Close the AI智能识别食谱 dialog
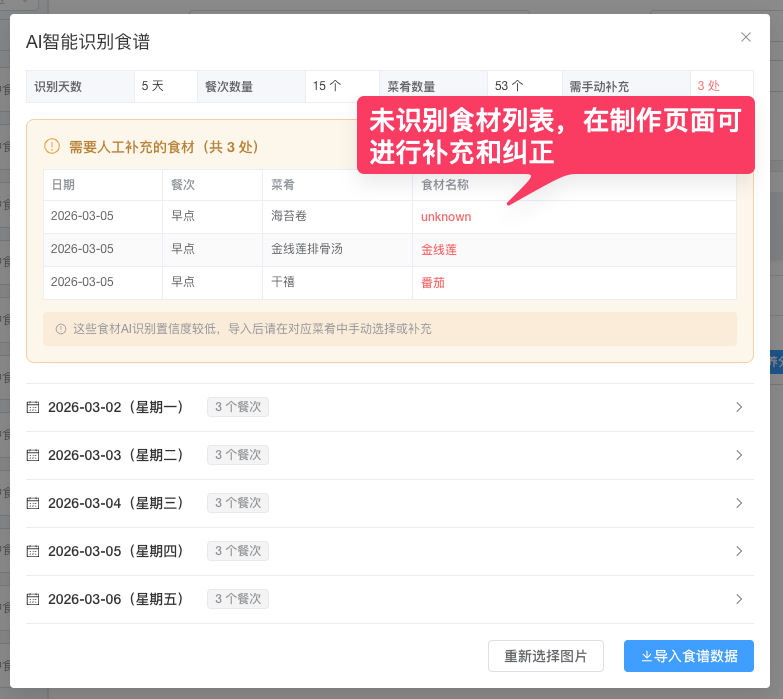This screenshot has height=699, width=783. [x=746, y=37]
